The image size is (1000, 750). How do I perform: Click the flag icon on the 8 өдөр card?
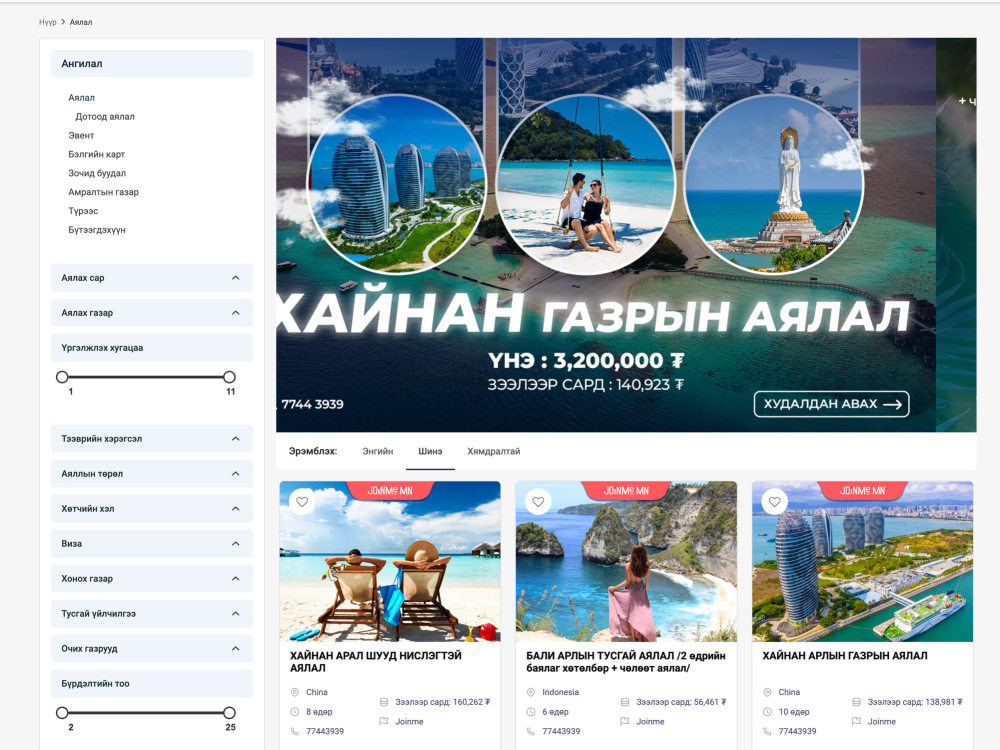click(384, 721)
